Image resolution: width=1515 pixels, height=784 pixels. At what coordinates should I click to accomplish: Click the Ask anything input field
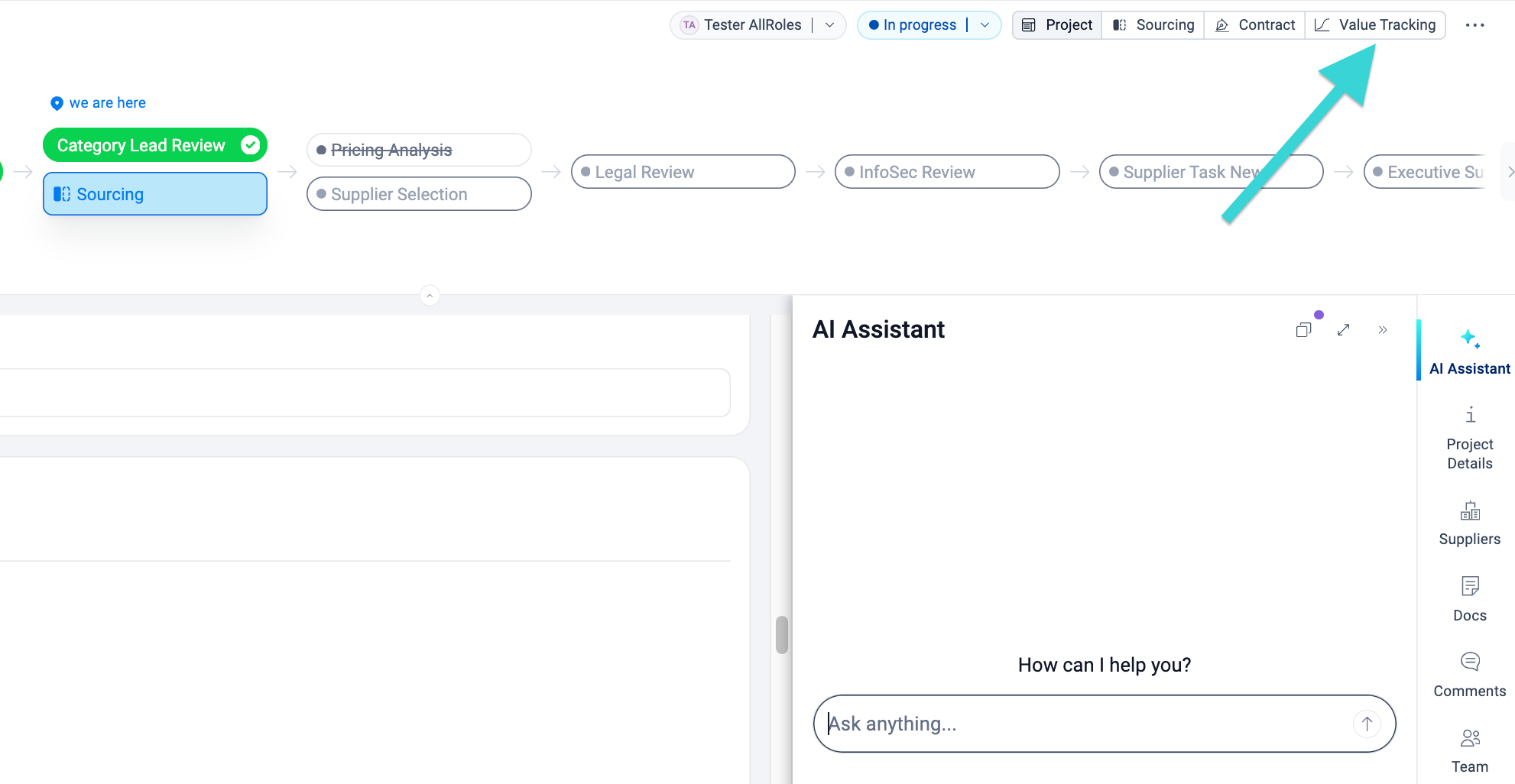[1085, 724]
